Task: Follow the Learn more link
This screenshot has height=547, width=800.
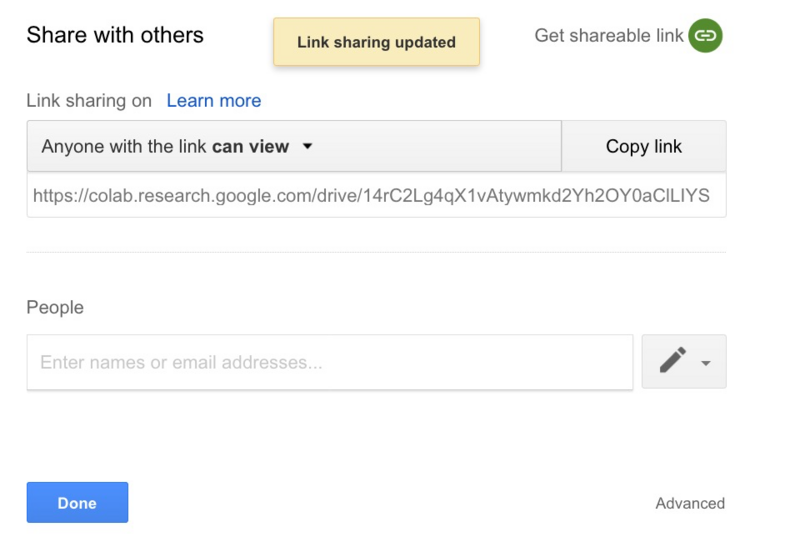Action: (x=214, y=101)
